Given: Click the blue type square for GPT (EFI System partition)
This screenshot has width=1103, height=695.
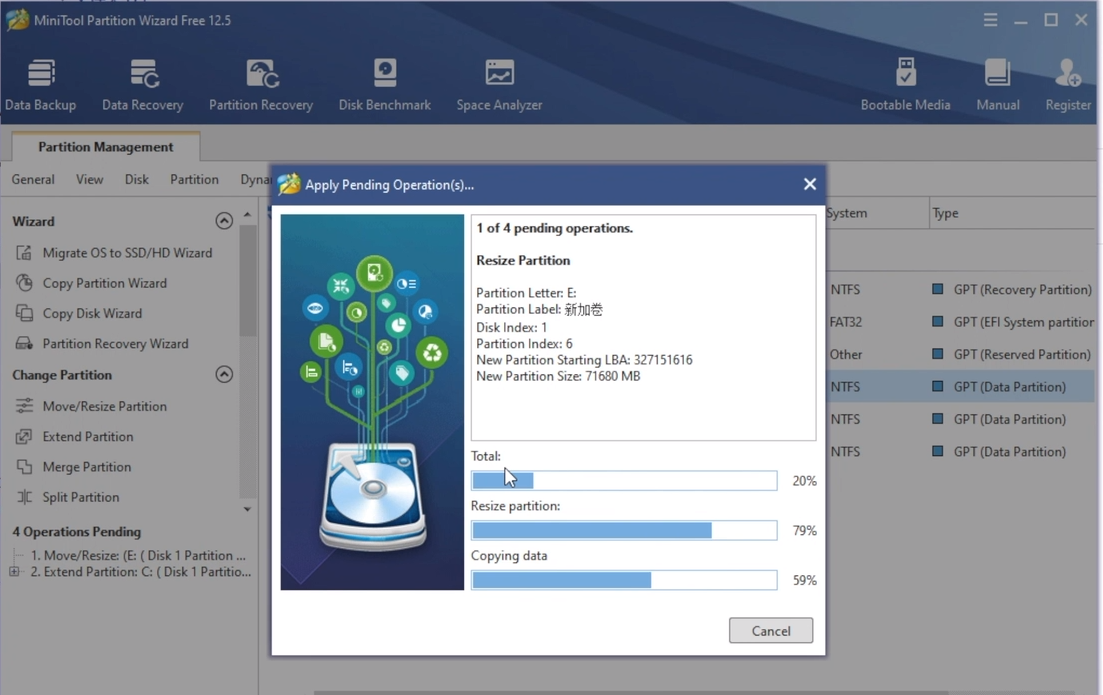Looking at the screenshot, I should click(x=937, y=321).
